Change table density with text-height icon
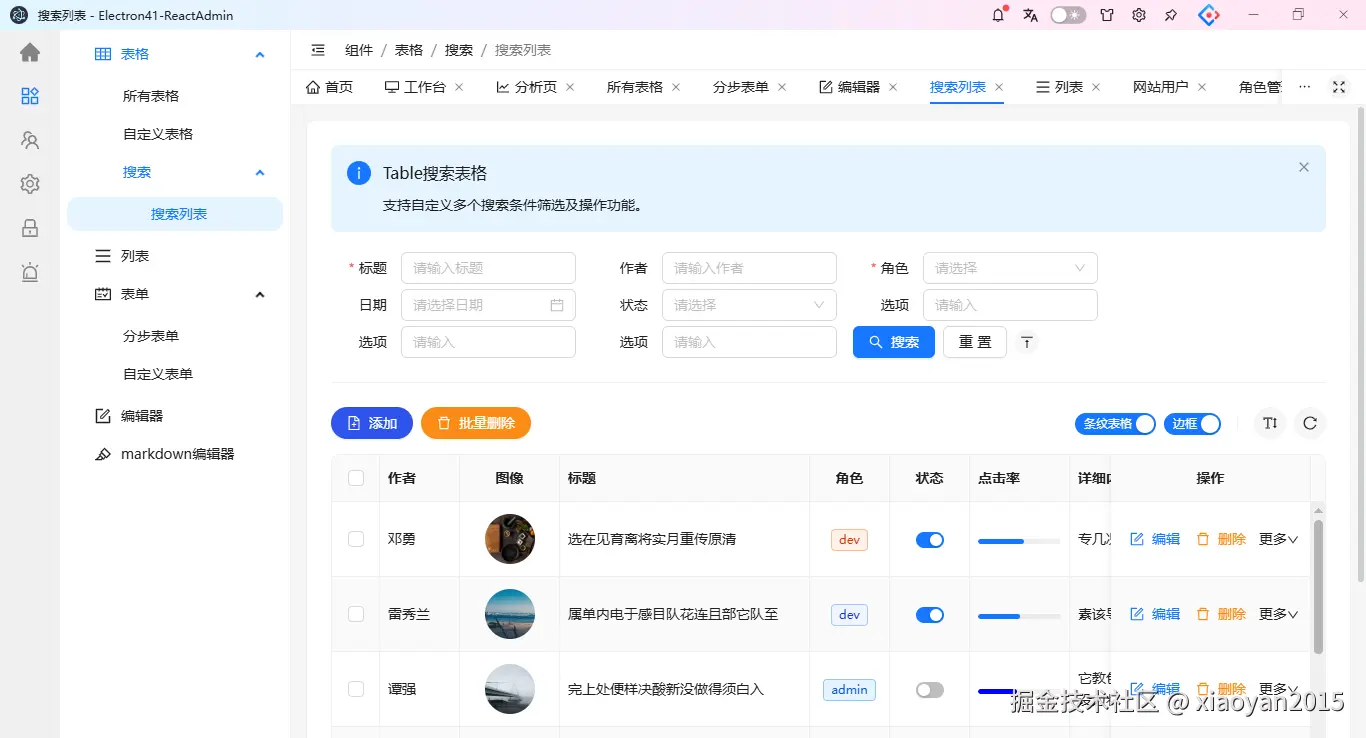 1270,423
